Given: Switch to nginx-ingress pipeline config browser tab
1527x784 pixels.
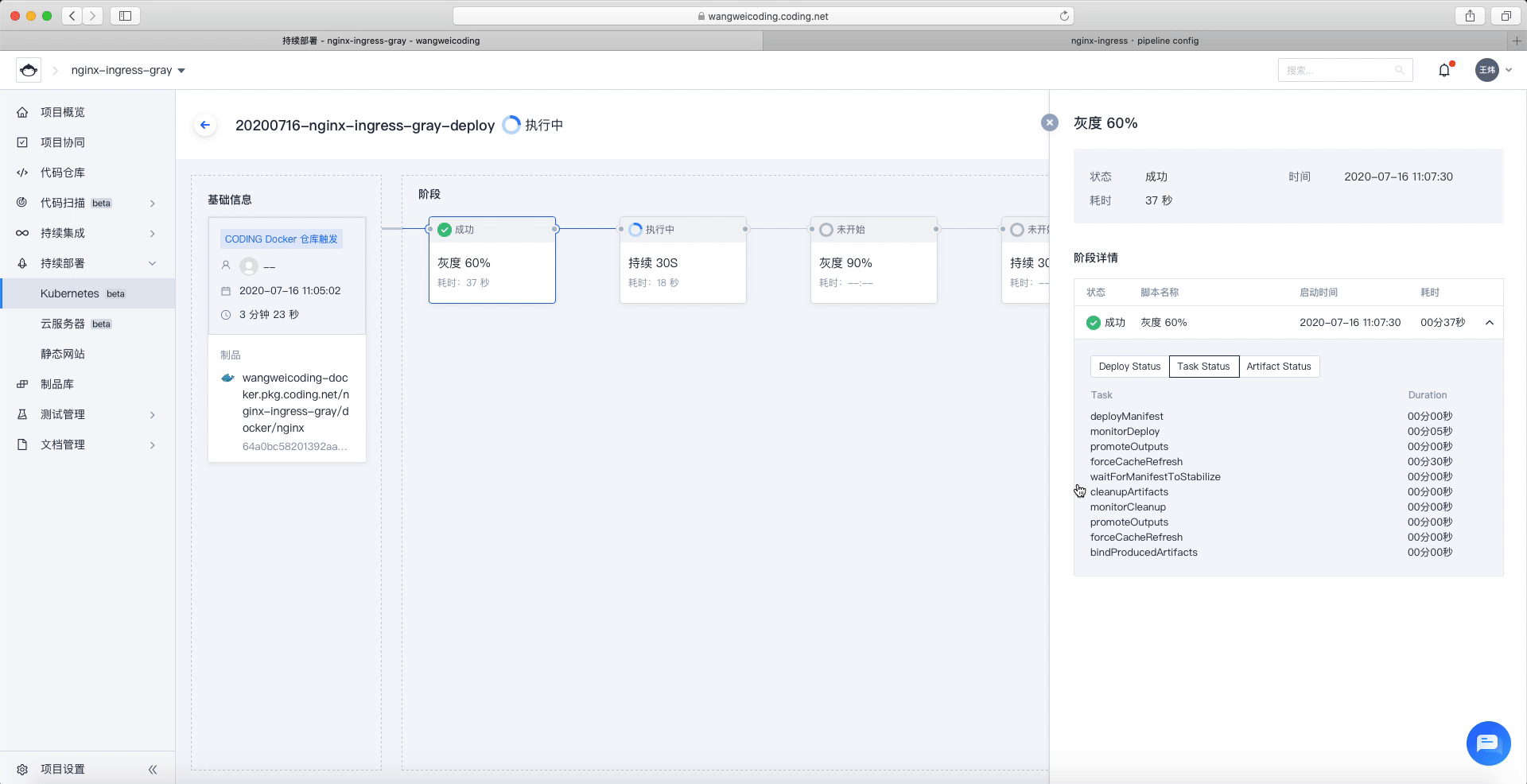Looking at the screenshot, I should pos(1134,41).
